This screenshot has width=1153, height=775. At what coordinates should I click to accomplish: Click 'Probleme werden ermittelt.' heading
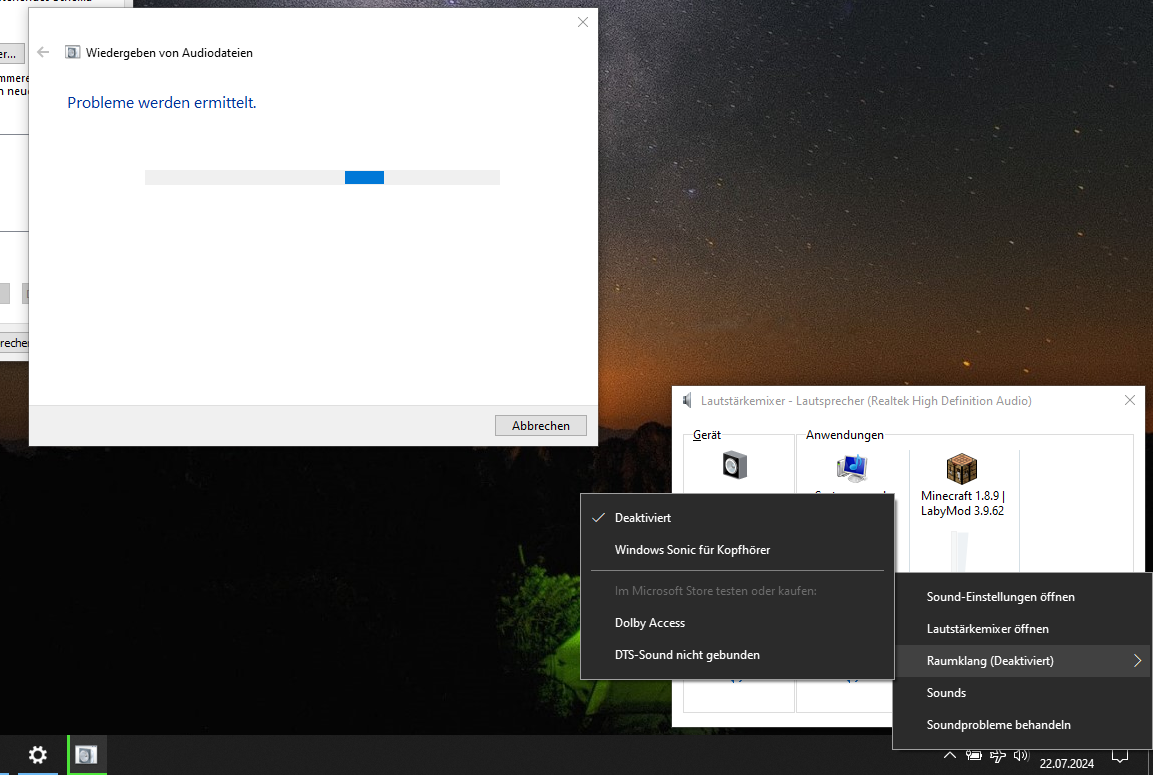[162, 103]
